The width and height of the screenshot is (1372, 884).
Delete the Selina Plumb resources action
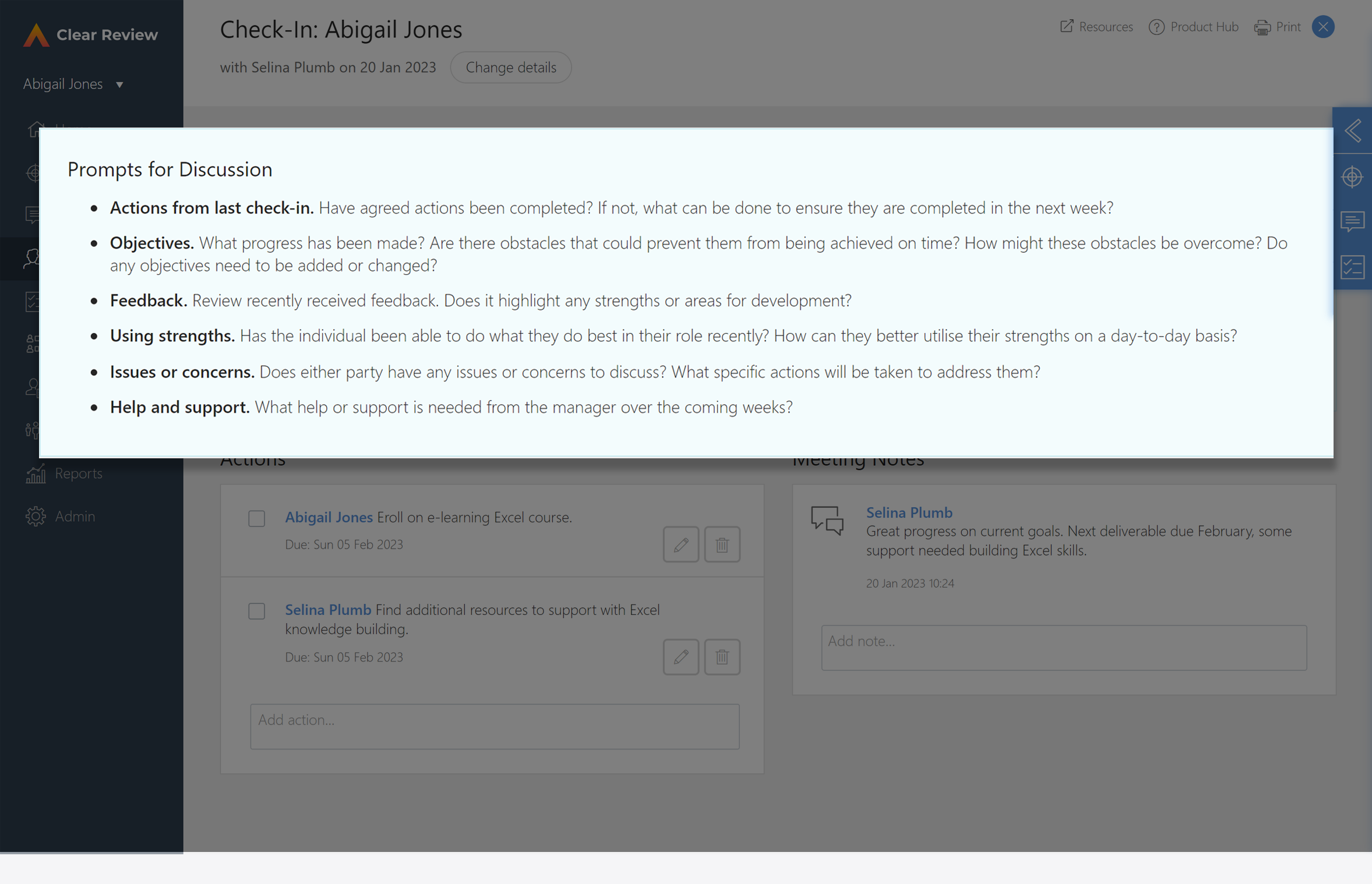pos(722,657)
